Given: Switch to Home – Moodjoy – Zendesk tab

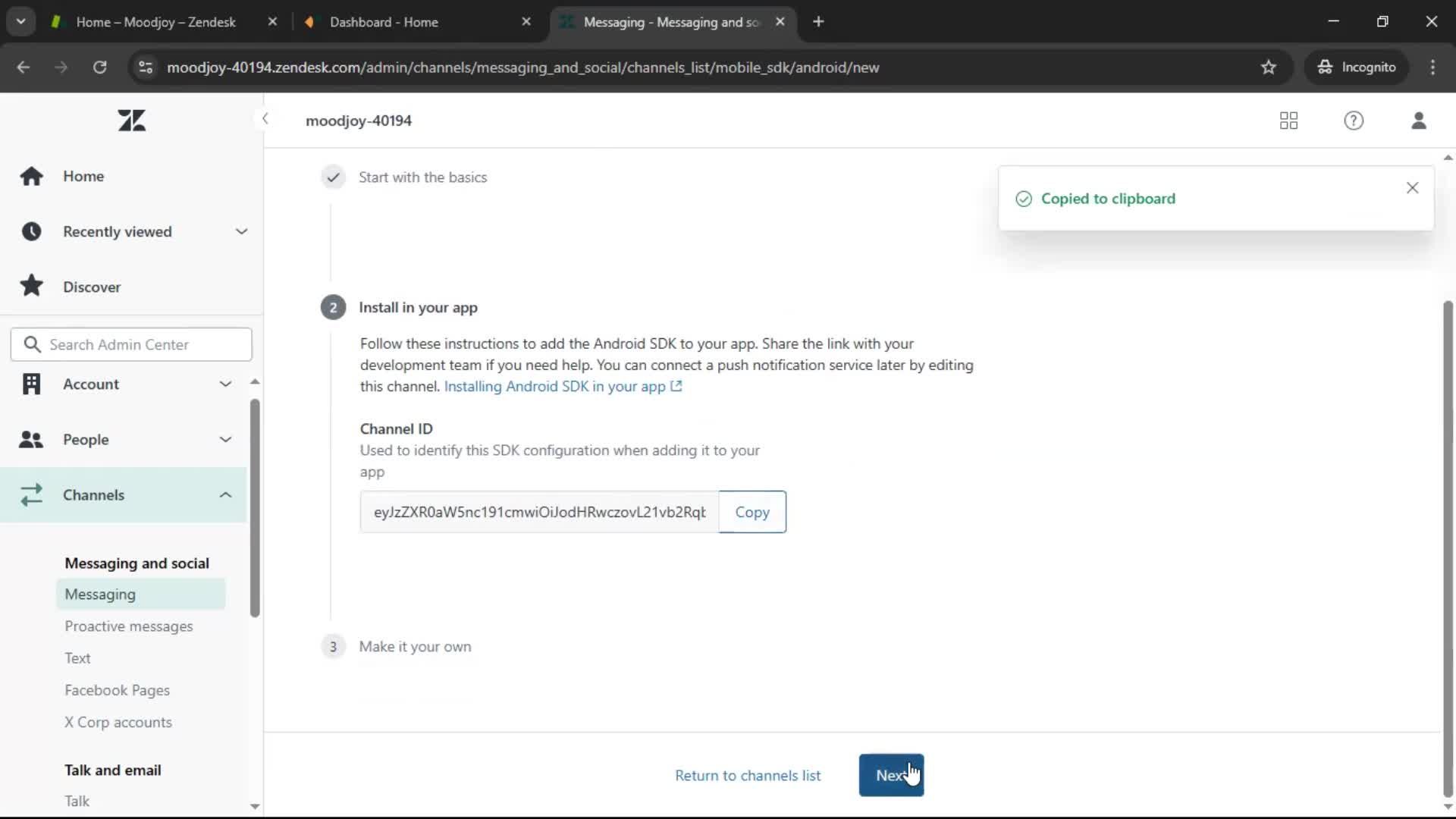Looking at the screenshot, I should click(155, 22).
